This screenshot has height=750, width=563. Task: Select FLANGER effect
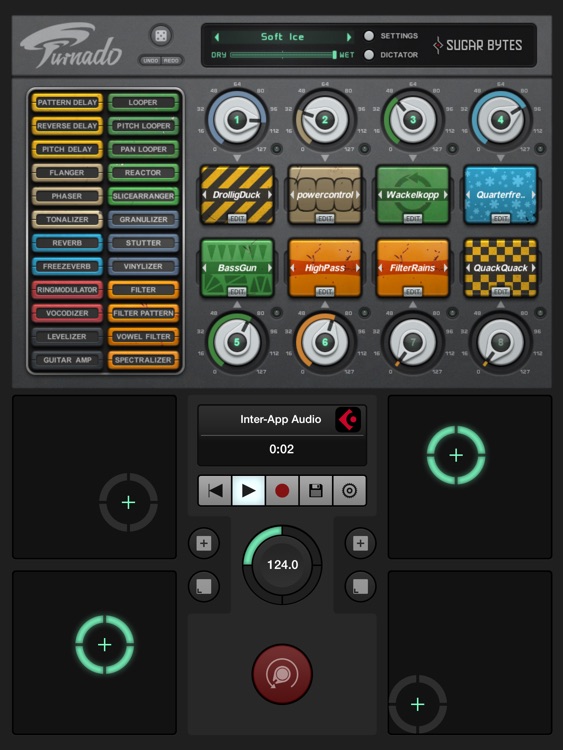67,173
